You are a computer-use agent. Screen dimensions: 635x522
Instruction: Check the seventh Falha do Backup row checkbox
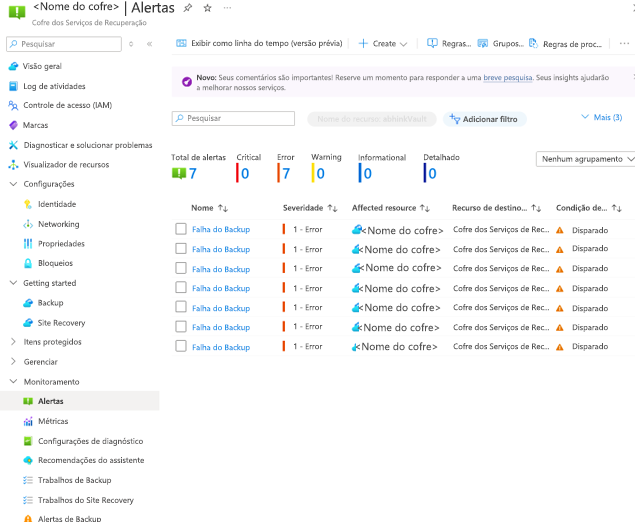pos(181,346)
